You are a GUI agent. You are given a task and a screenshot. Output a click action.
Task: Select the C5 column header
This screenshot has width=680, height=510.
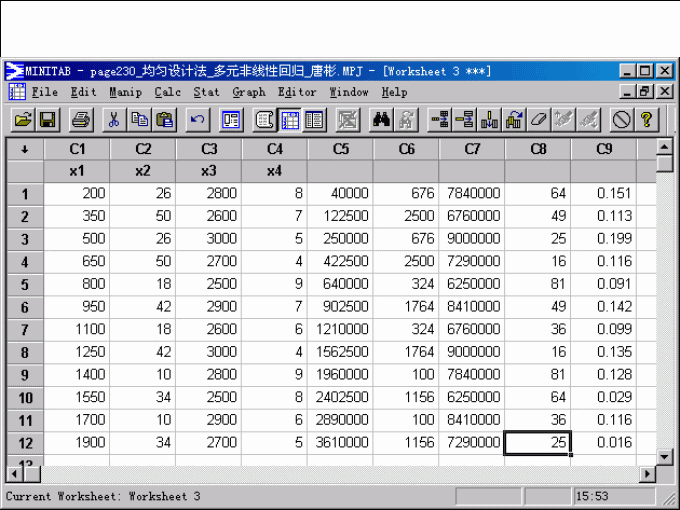(x=340, y=149)
